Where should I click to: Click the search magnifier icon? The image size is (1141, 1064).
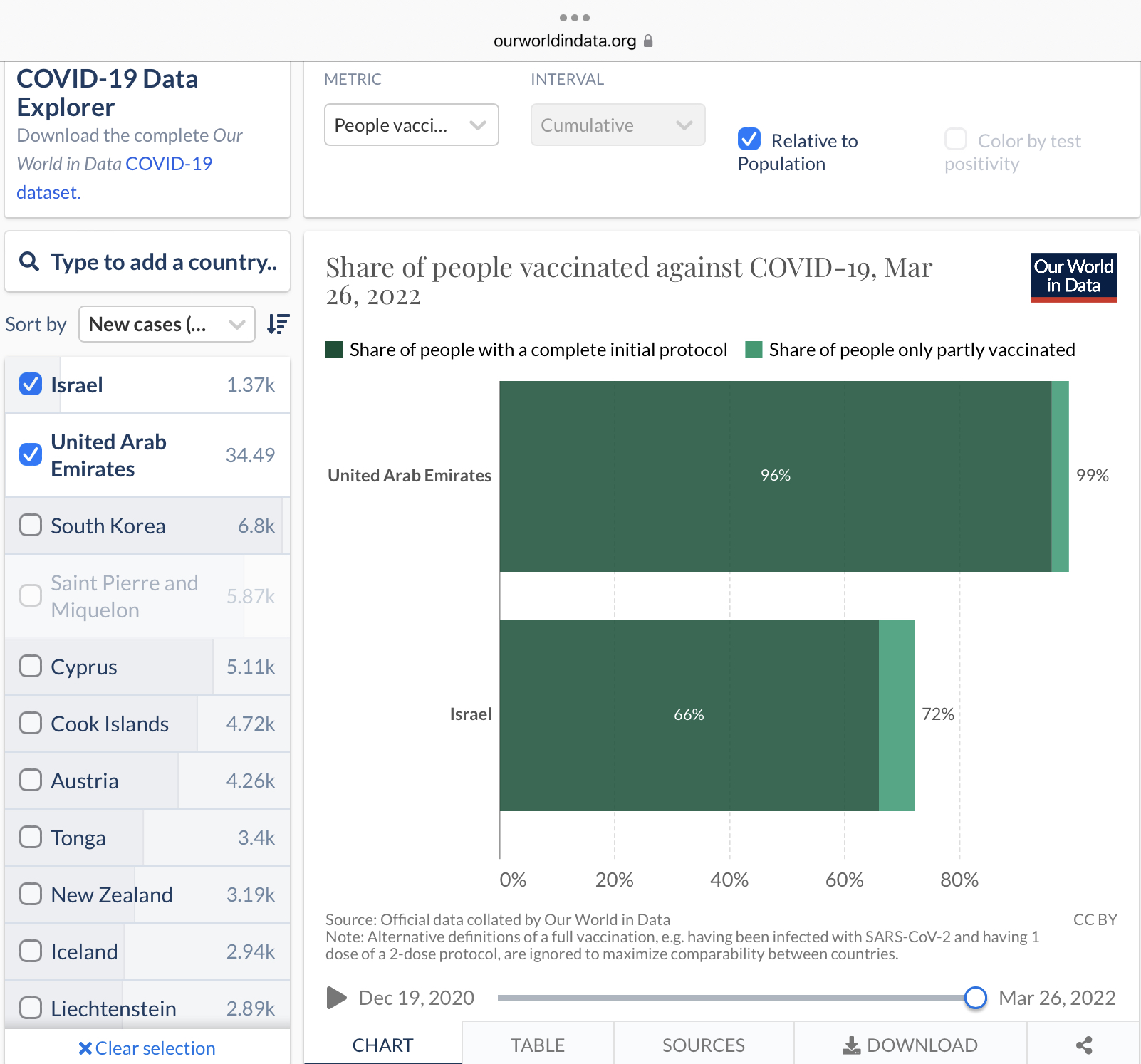(29, 262)
